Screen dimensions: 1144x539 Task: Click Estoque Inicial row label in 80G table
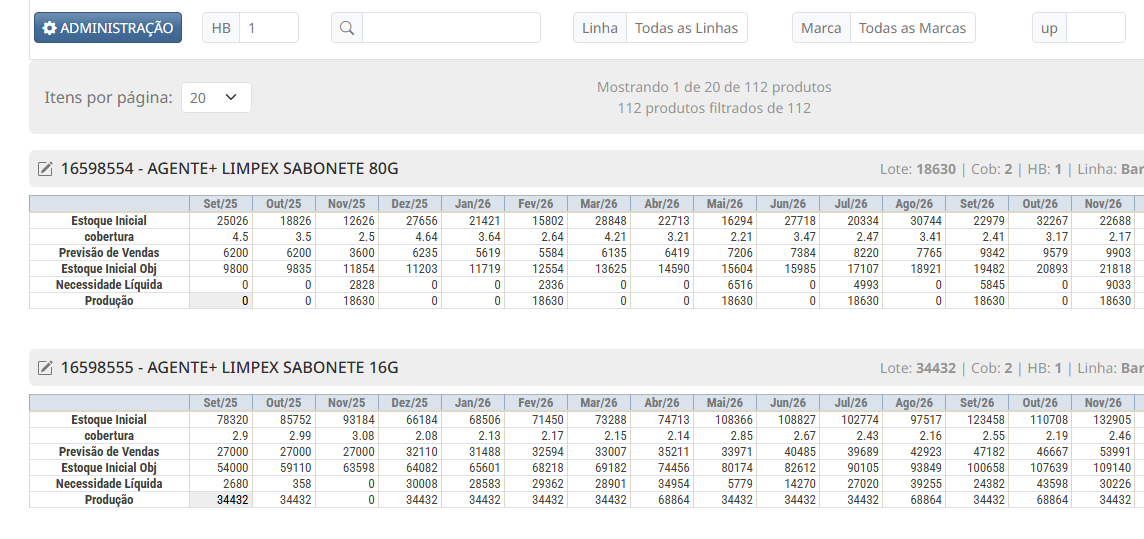[x=109, y=221]
